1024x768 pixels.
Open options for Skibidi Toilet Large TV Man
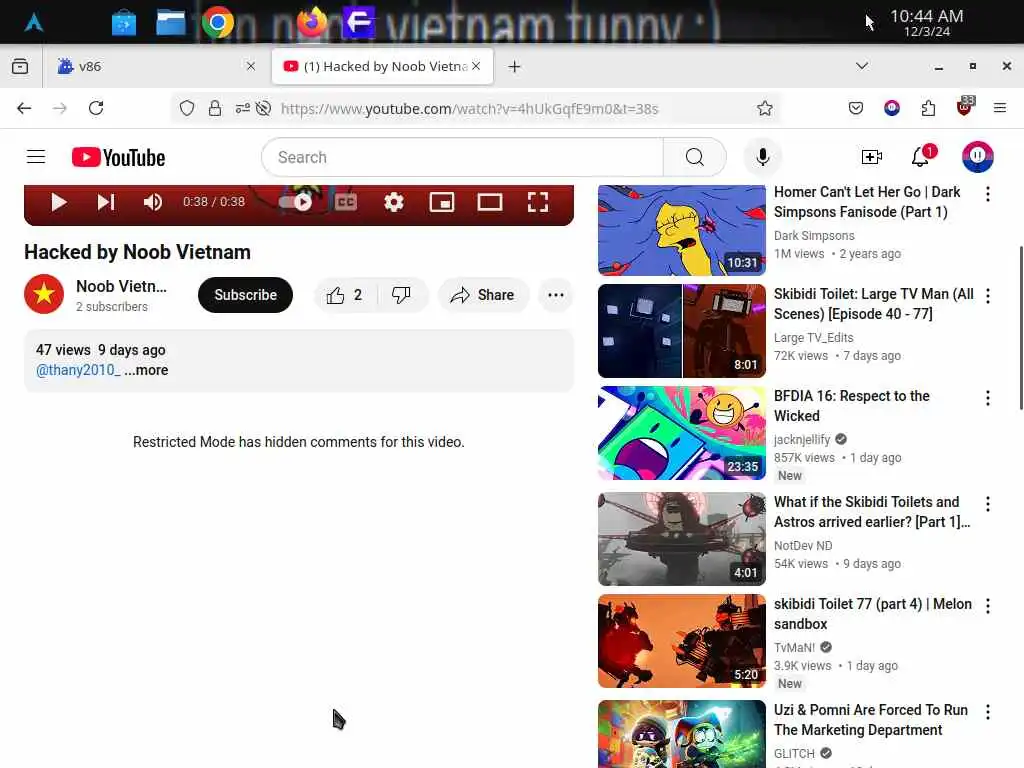coord(987,296)
